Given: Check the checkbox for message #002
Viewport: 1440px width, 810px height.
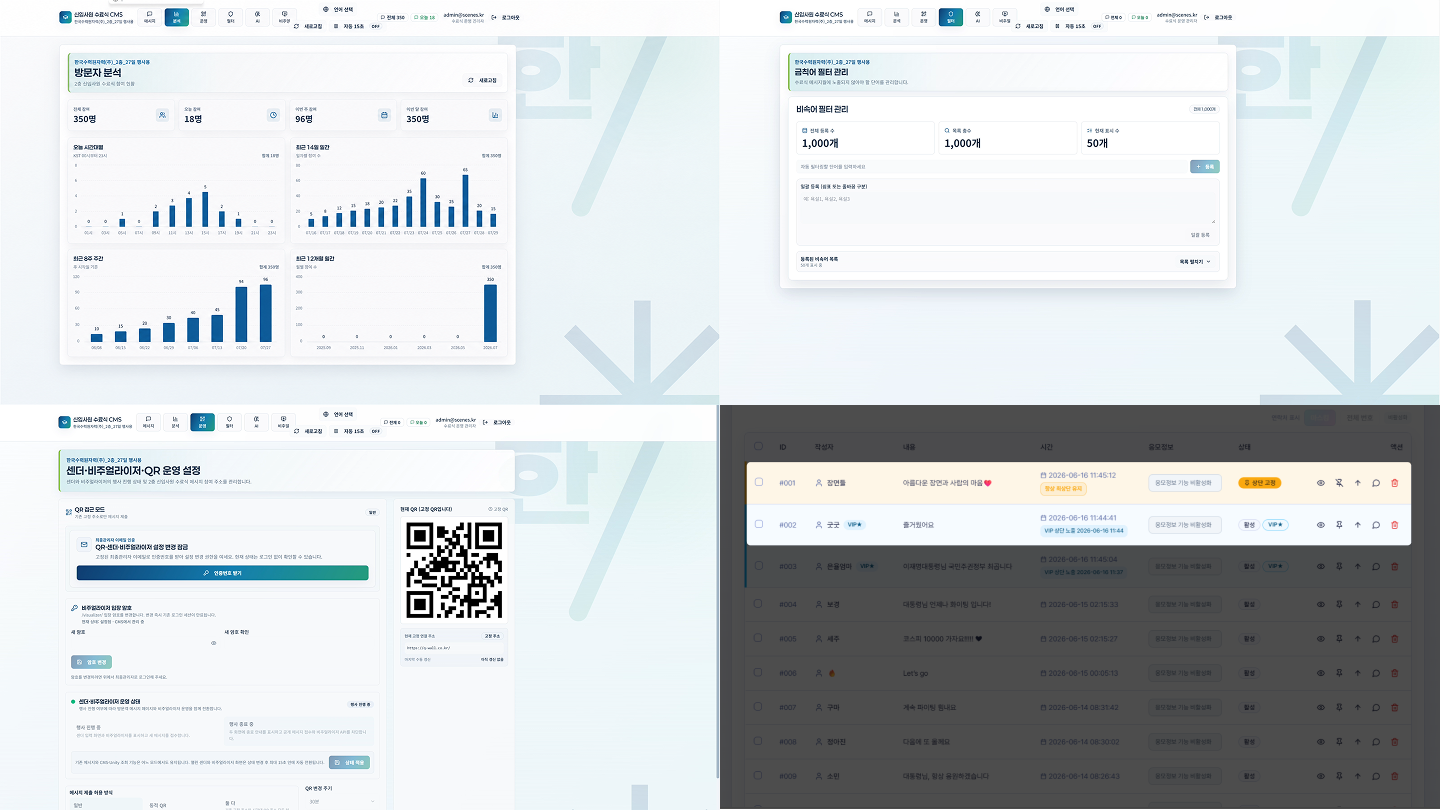Looking at the screenshot, I should (x=758, y=524).
